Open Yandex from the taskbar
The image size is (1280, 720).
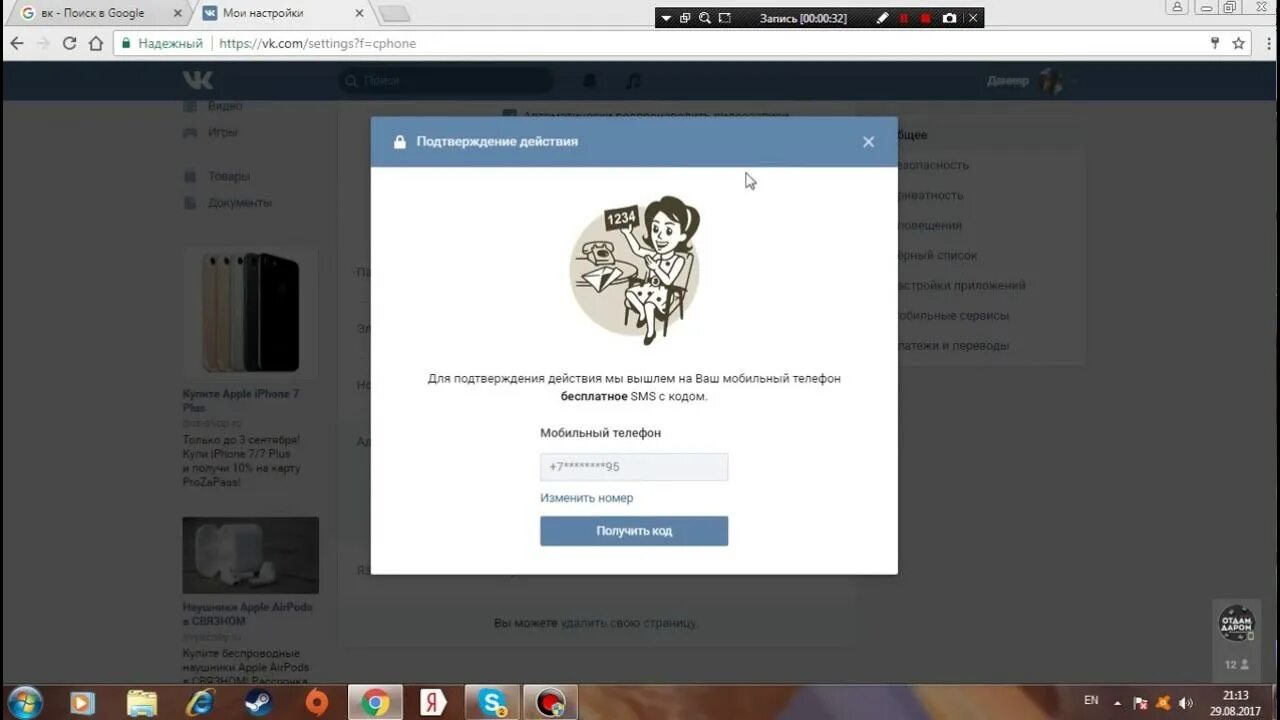point(433,703)
